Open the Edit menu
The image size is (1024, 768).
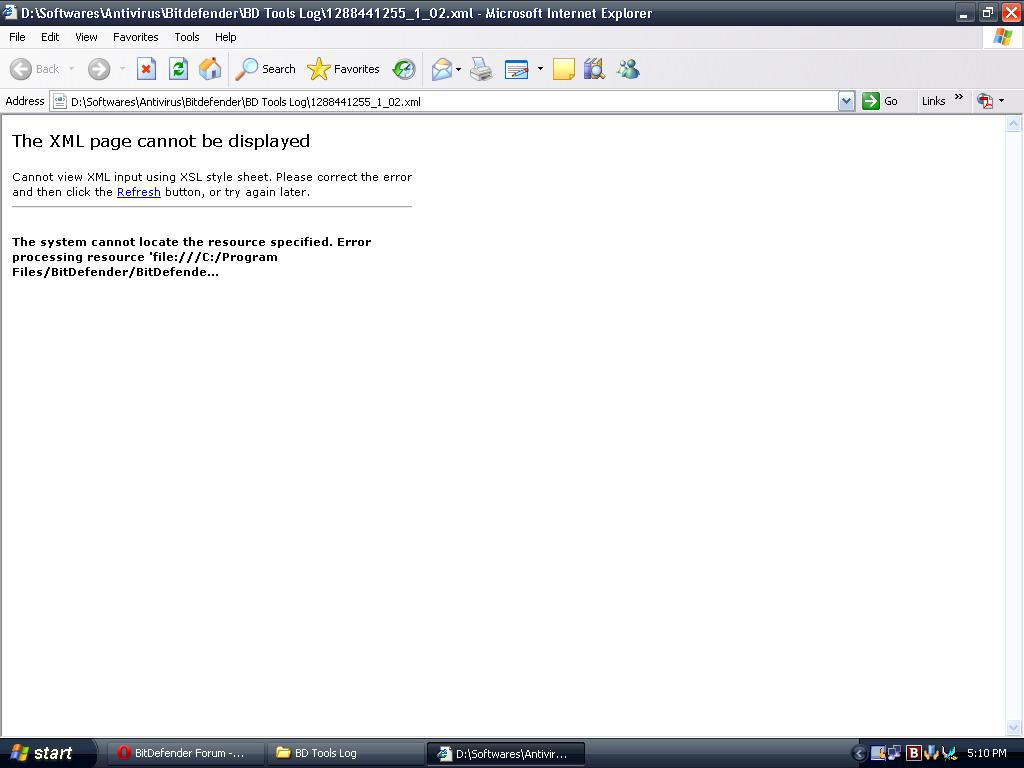pyautogui.click(x=50, y=37)
